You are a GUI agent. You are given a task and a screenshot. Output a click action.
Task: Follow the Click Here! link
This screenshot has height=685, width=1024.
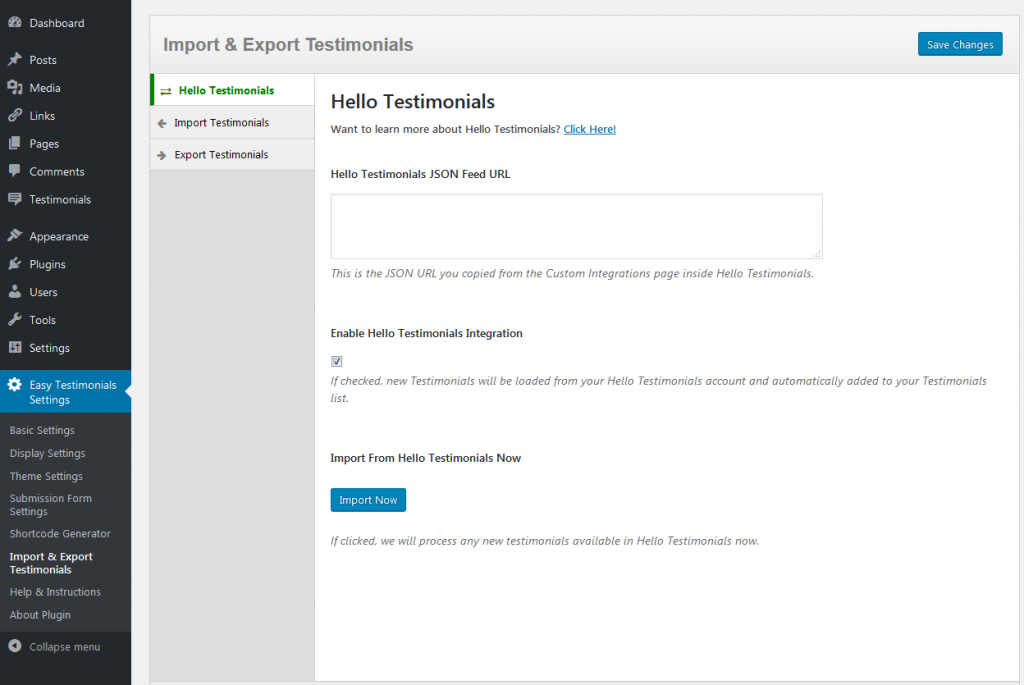(x=589, y=129)
